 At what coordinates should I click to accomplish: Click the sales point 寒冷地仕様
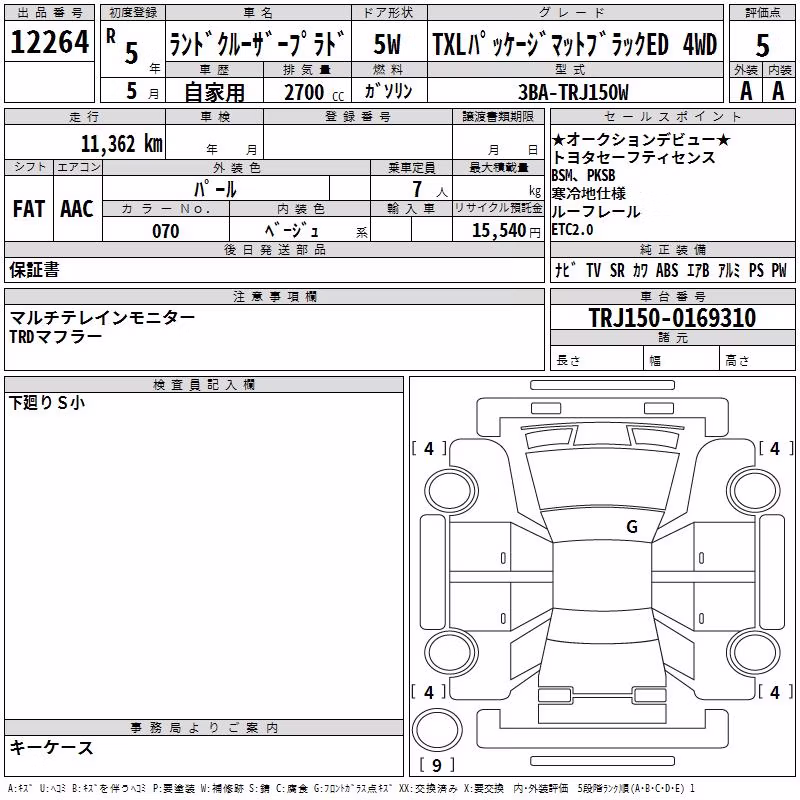pyautogui.click(x=589, y=193)
